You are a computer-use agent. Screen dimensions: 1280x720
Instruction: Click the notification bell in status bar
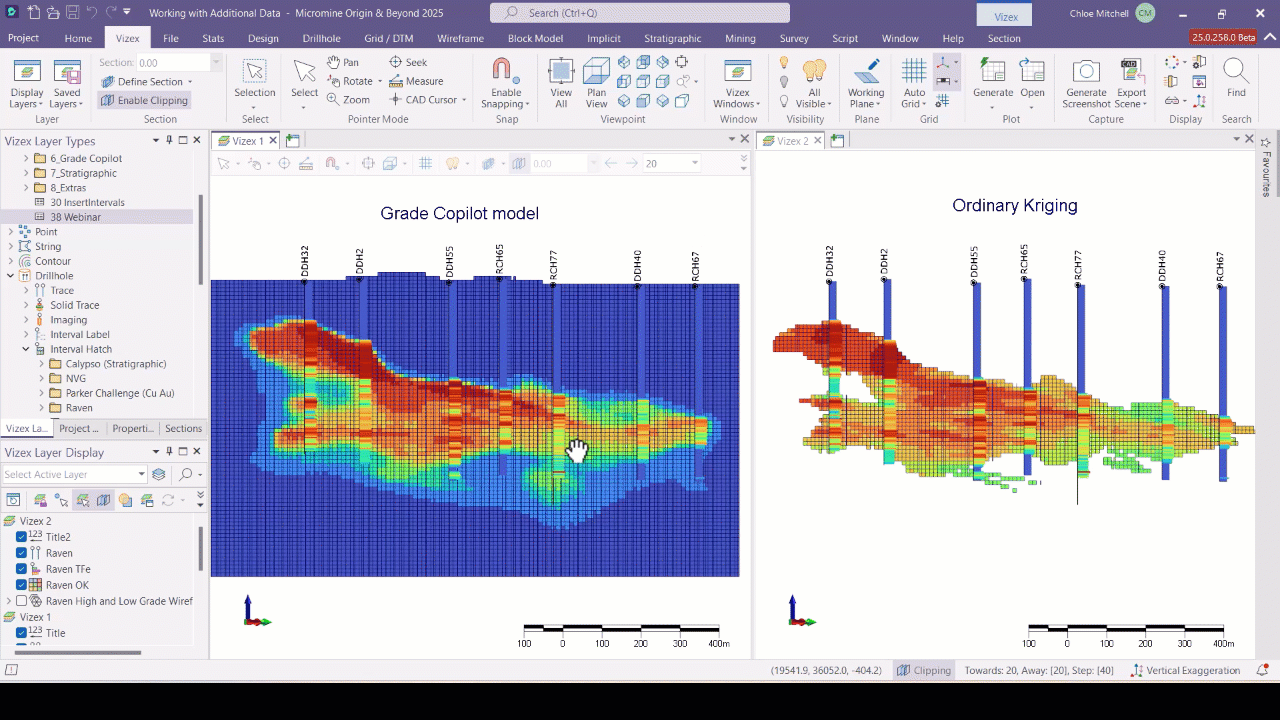[x=1263, y=670]
